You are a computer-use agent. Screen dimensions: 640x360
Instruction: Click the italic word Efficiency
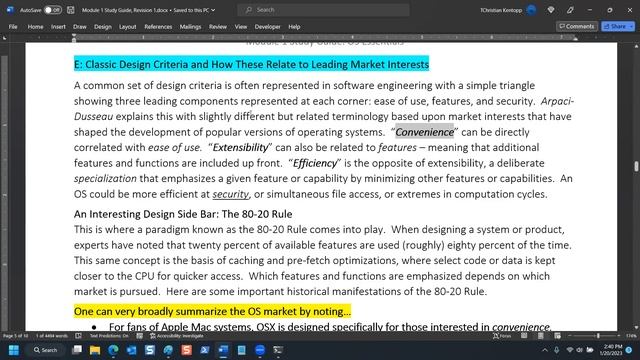(315, 163)
